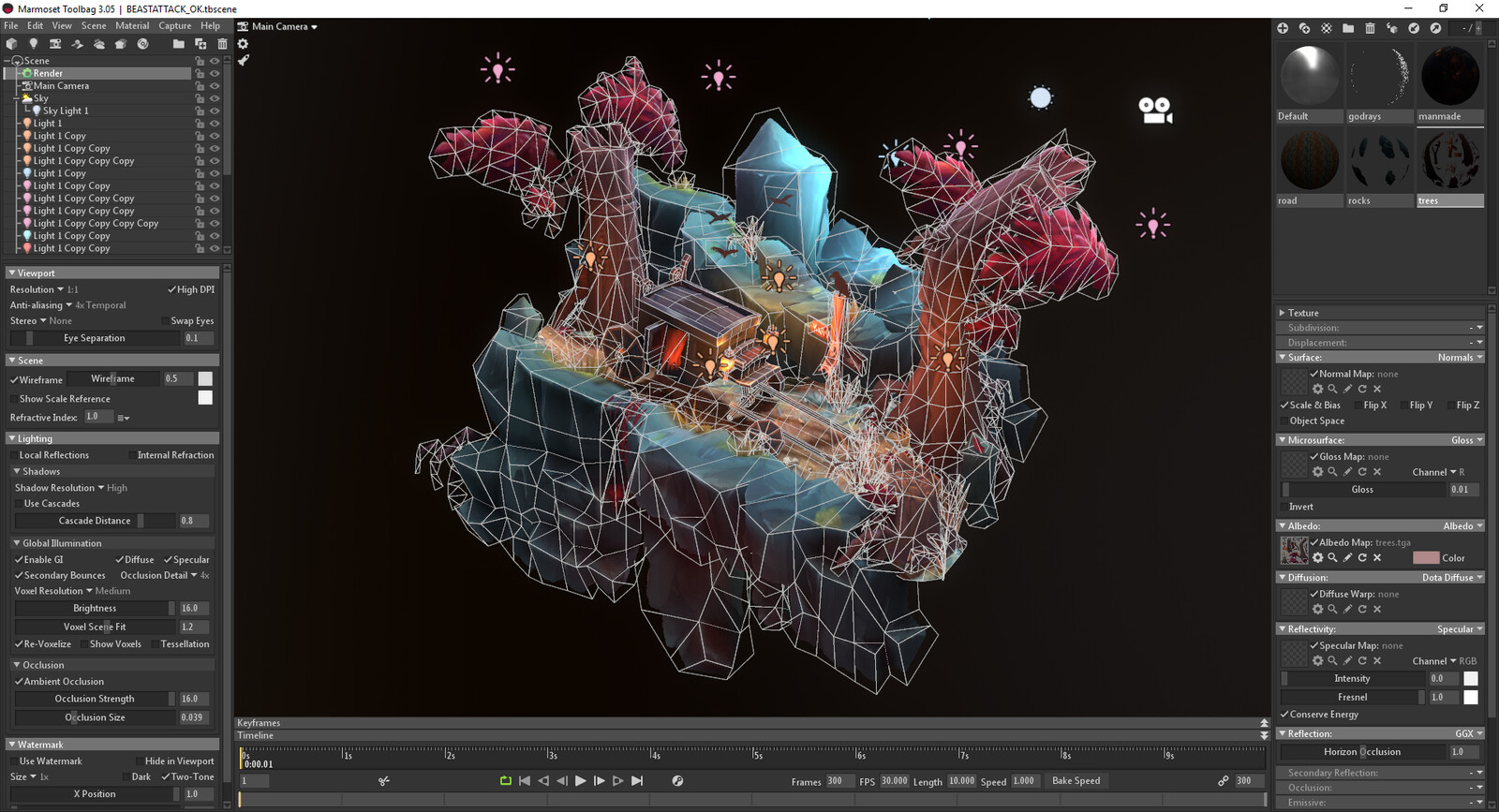Delete the selected material (trash icon)
The image size is (1499, 812).
[x=1370, y=28]
